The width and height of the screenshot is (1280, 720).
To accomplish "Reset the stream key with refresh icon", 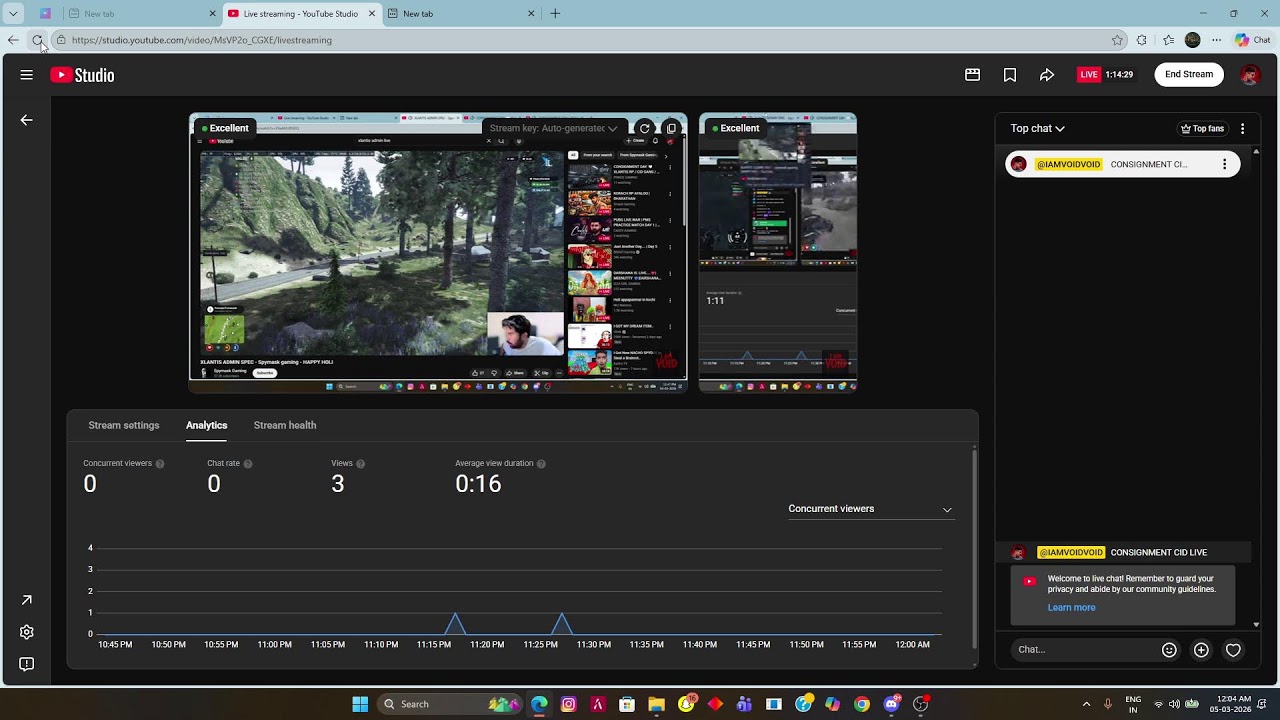I will pyautogui.click(x=645, y=128).
